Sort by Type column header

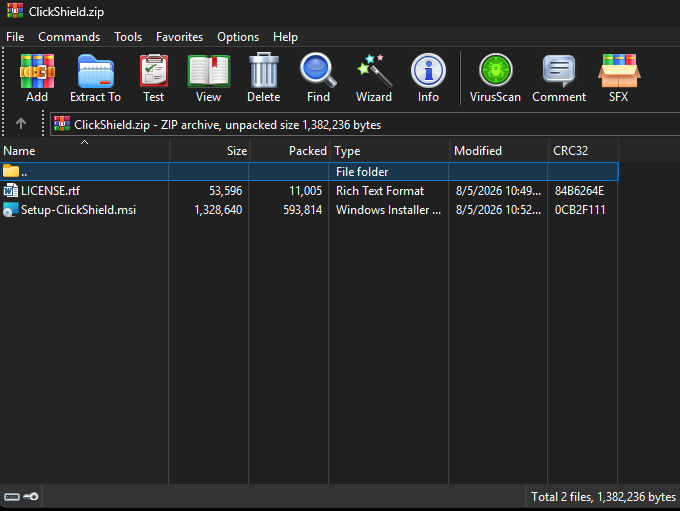click(389, 151)
